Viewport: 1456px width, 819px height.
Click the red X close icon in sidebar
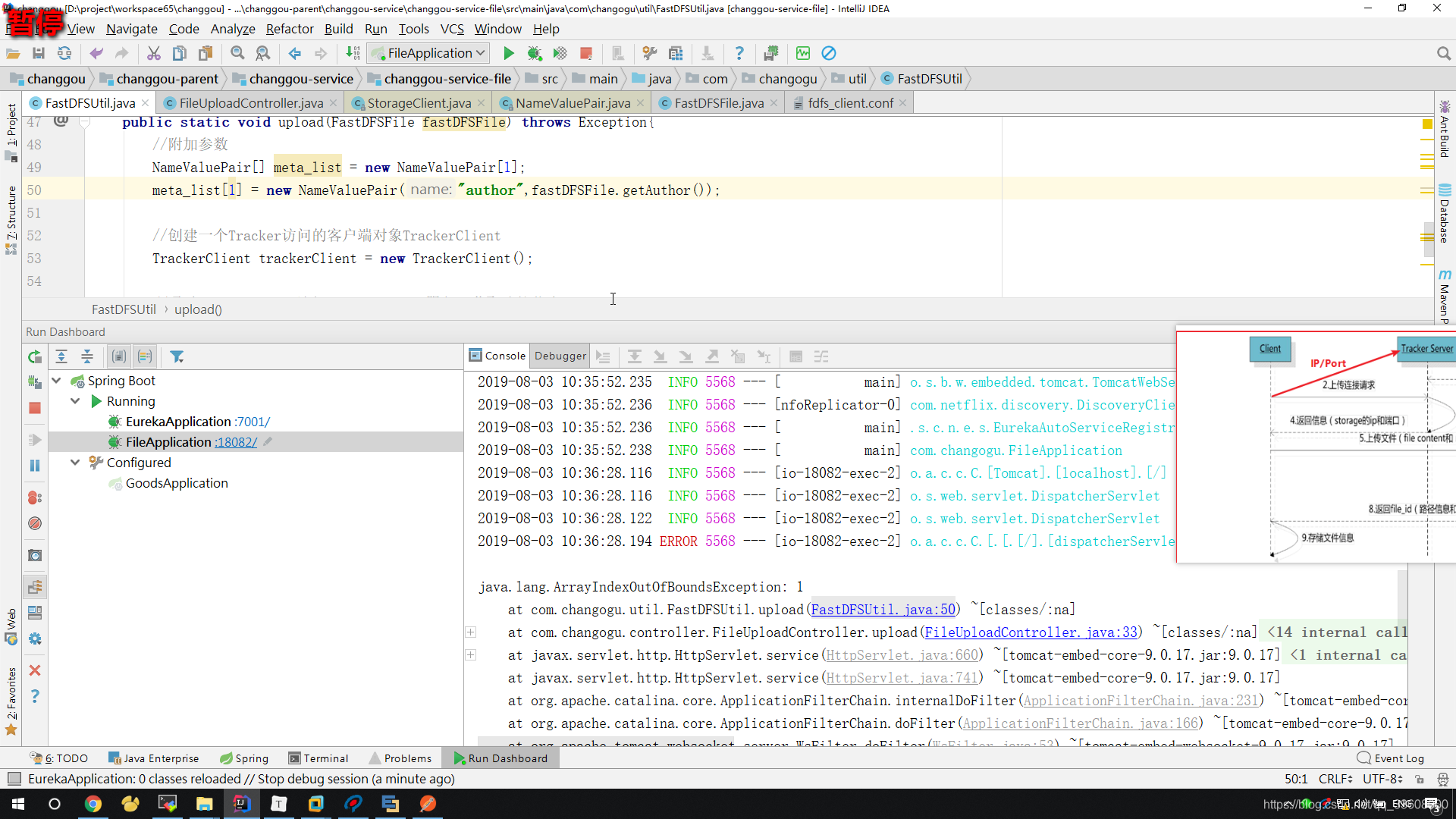[35, 670]
